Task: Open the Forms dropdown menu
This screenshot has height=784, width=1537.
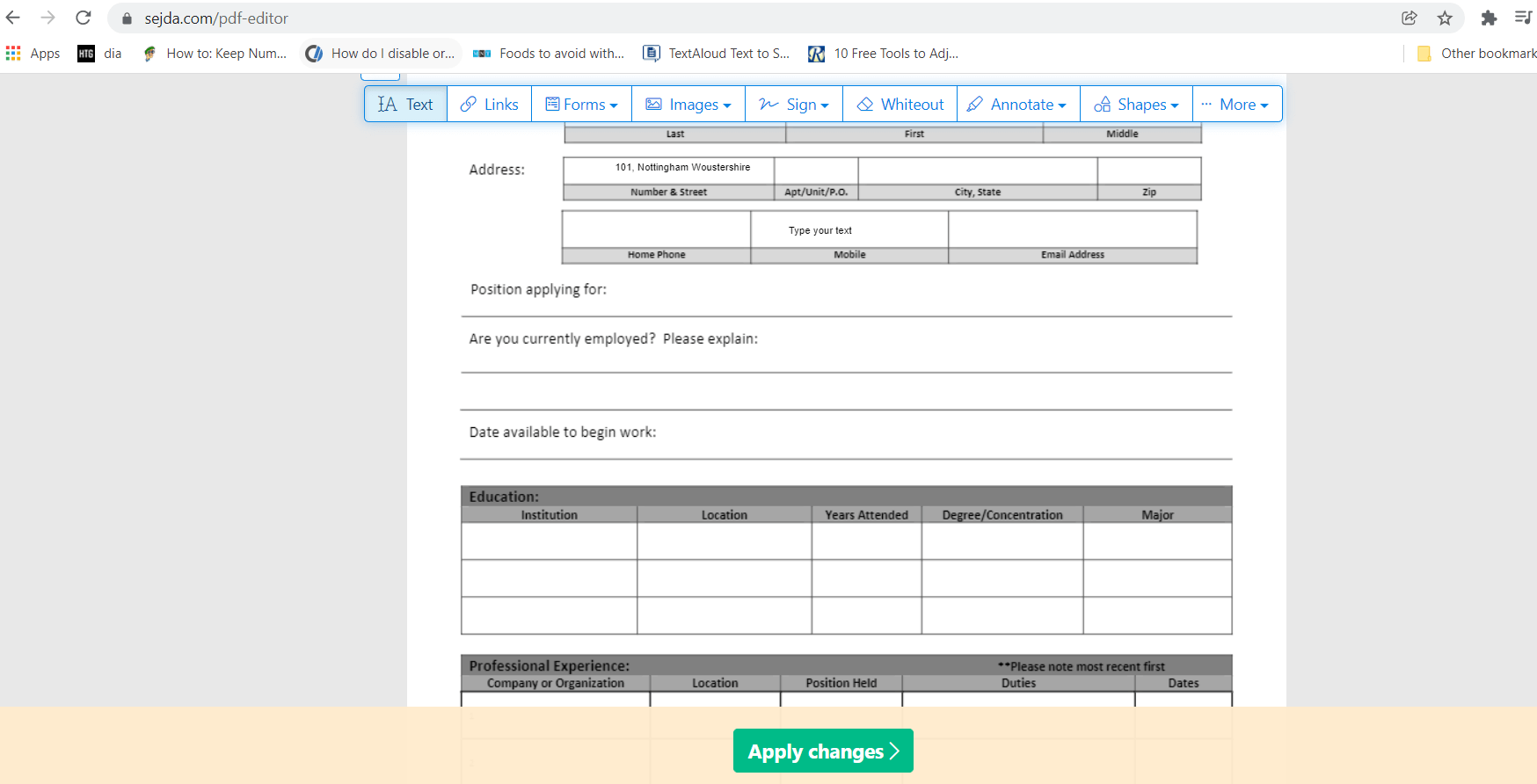Action: (581, 105)
